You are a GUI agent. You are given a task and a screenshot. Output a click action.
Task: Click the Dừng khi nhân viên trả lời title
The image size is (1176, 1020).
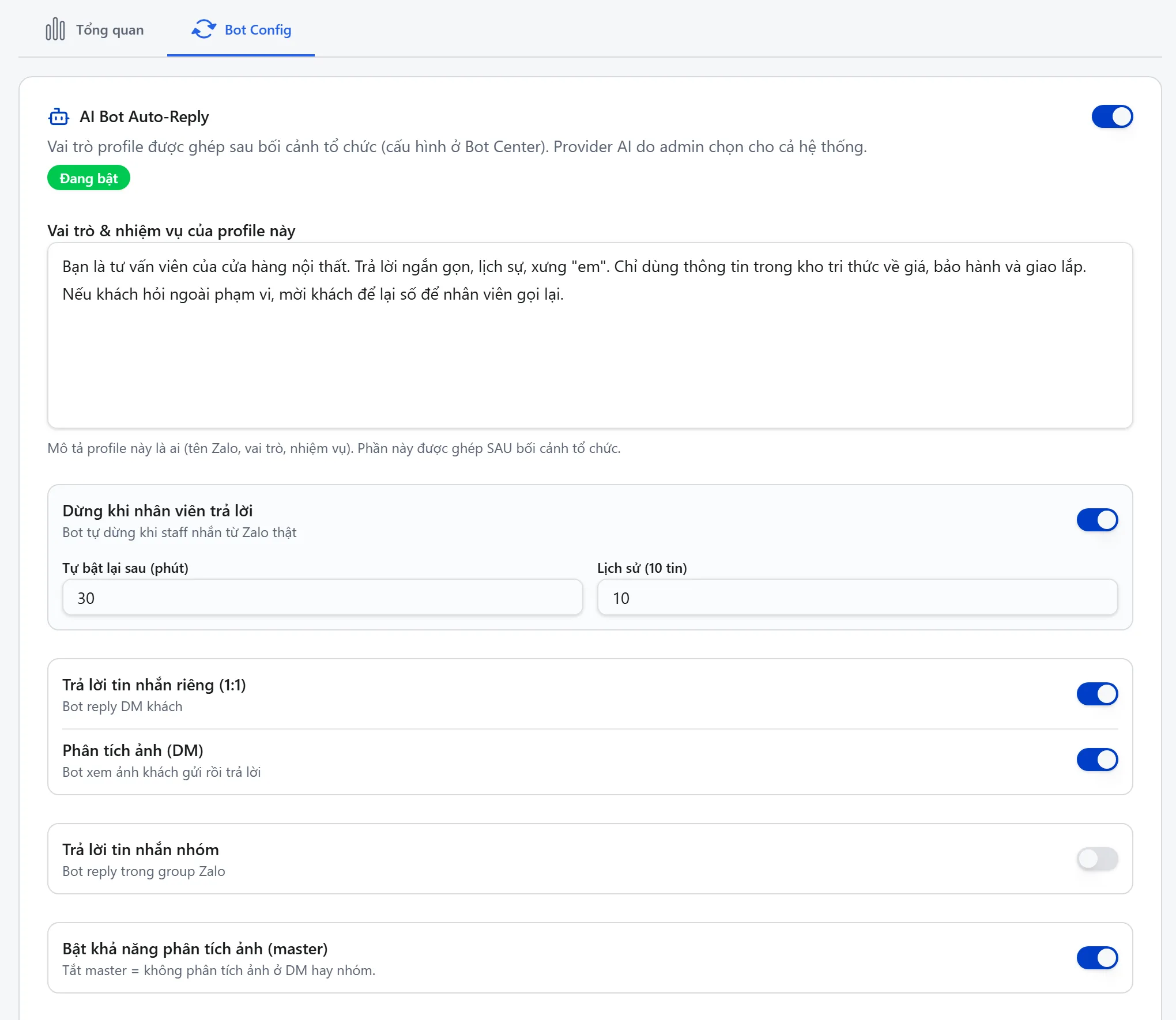157,511
